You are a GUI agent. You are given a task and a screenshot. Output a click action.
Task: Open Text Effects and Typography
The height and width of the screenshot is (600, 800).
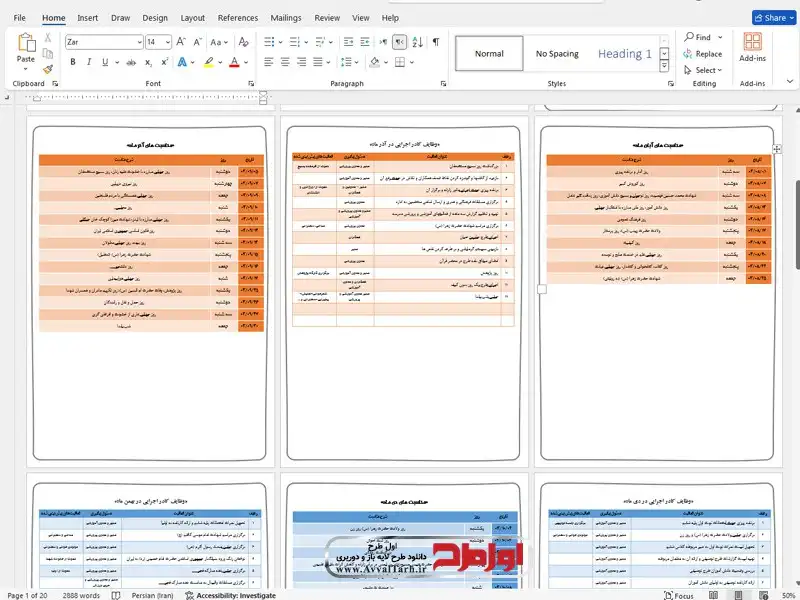pyautogui.click(x=182, y=62)
